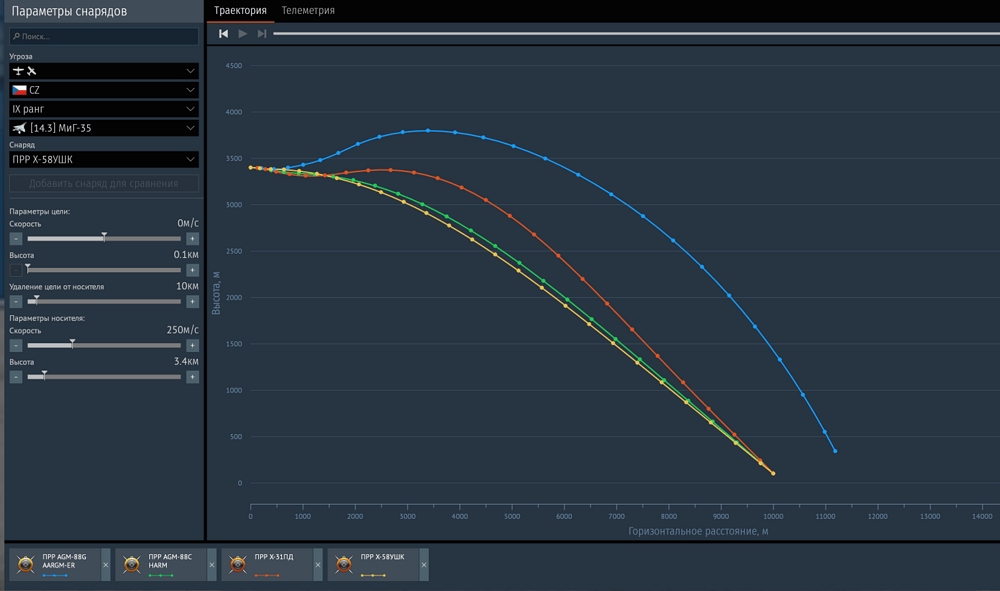Open the Траектория tab
The image size is (1000, 591).
coord(240,11)
